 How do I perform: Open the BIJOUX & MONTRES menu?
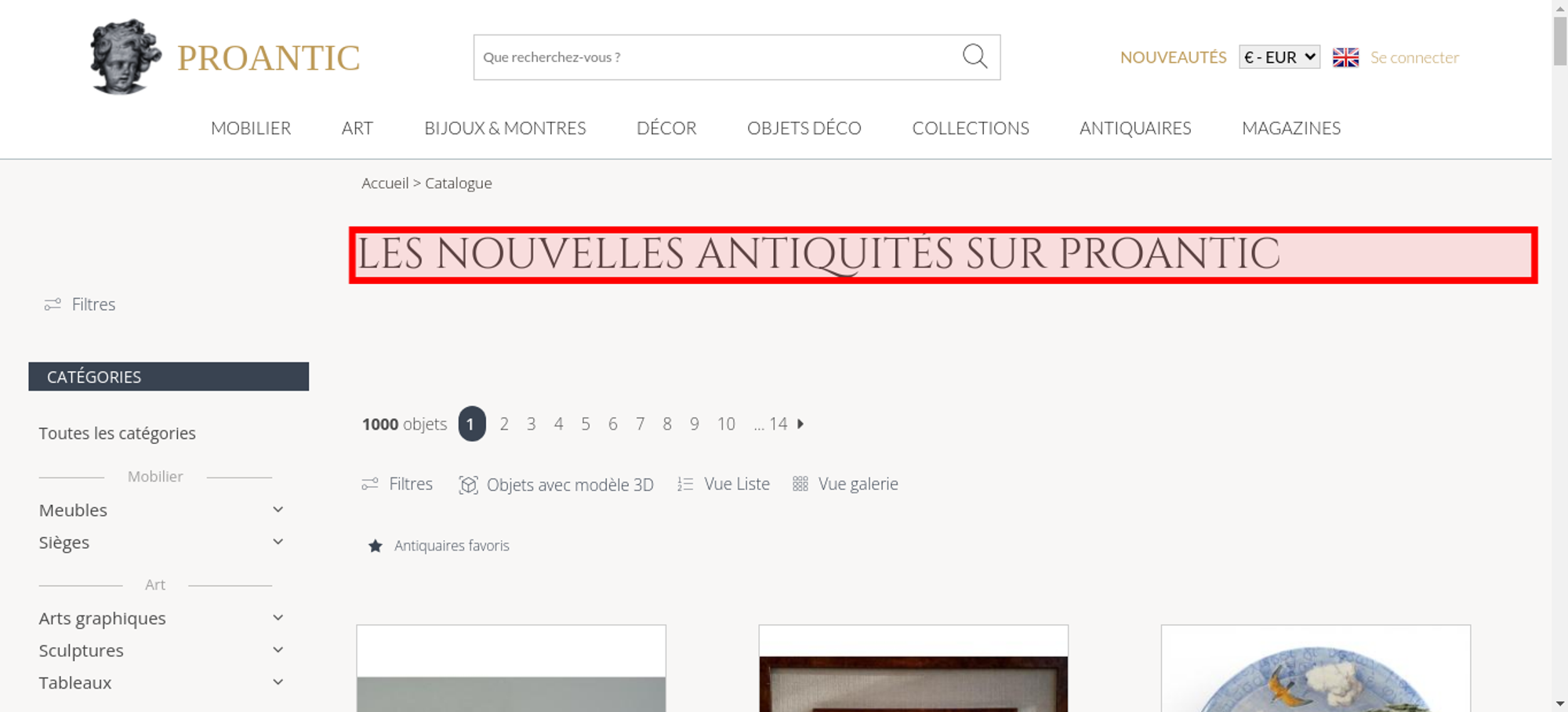505,128
